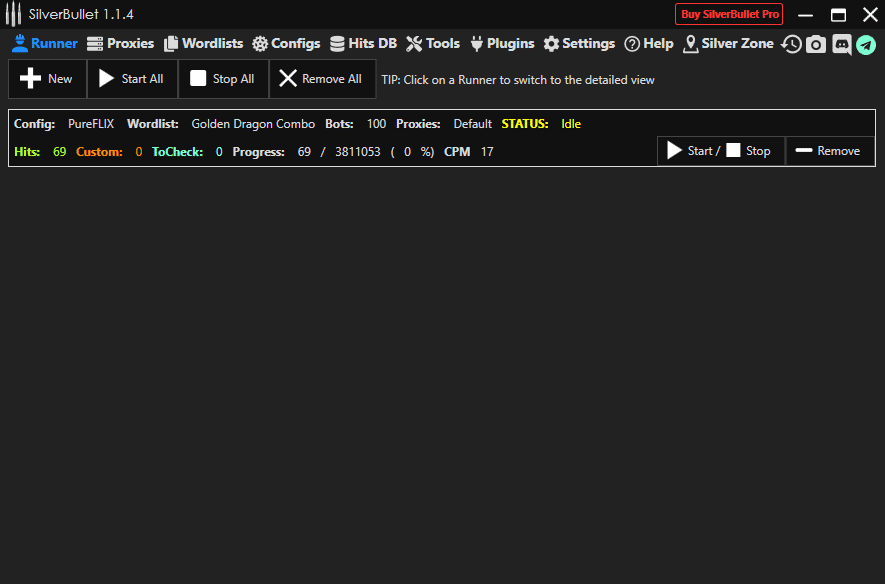Image resolution: width=885 pixels, height=584 pixels.
Task: Go to the Configs tab
Action: (x=286, y=43)
